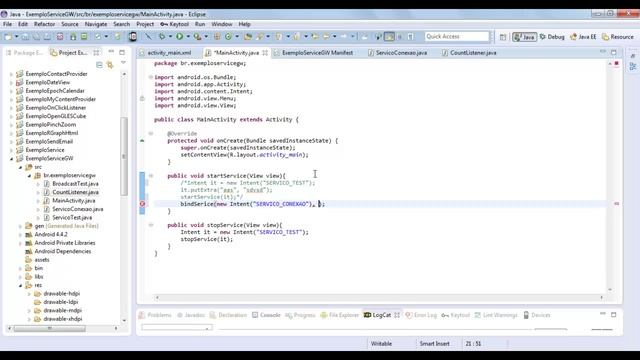Click the large black round toolbar icon
The width and height of the screenshot is (640, 360).
[x=133, y=37]
